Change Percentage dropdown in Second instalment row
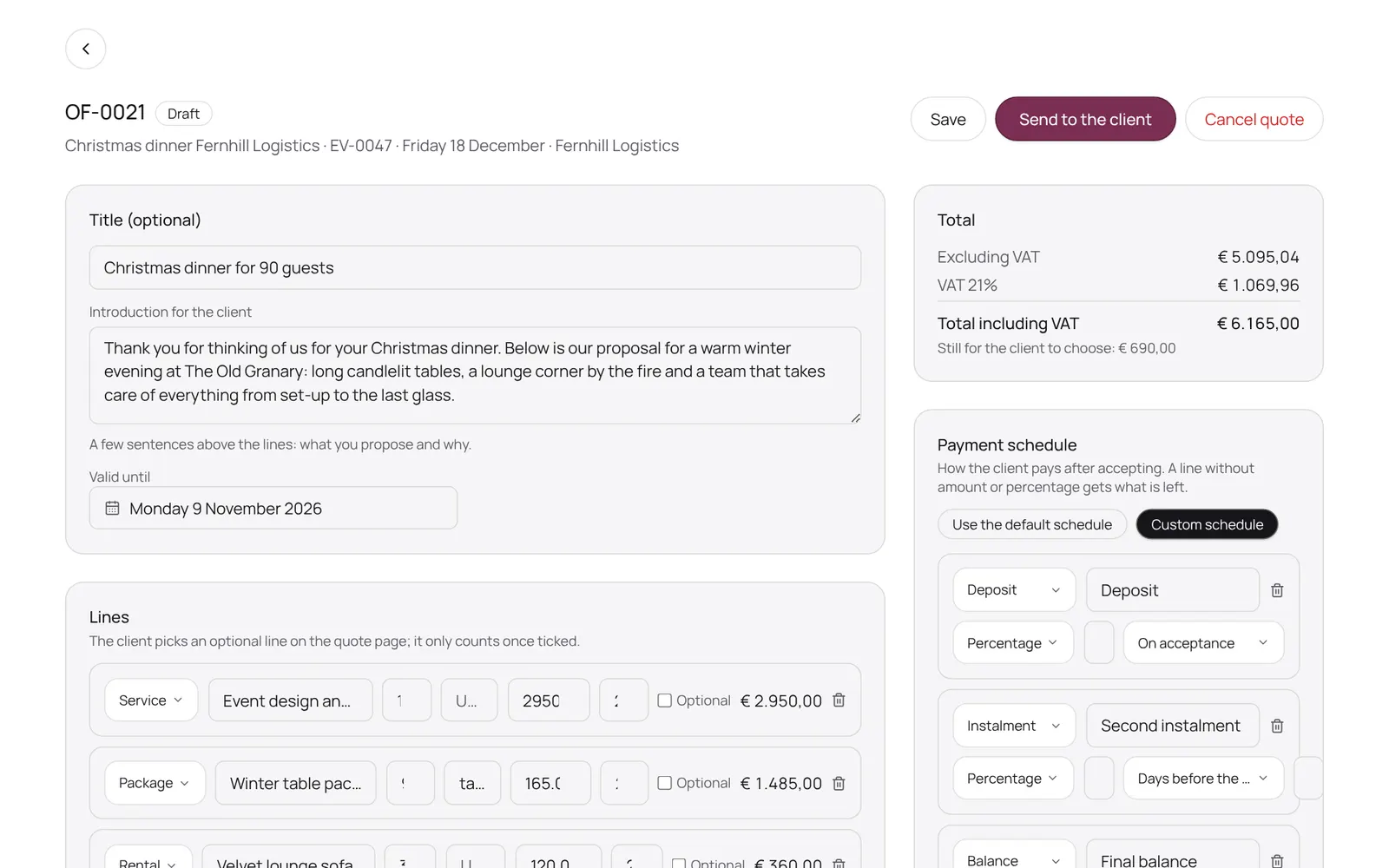Screen dimensions: 1389x868 click(x=1013, y=779)
